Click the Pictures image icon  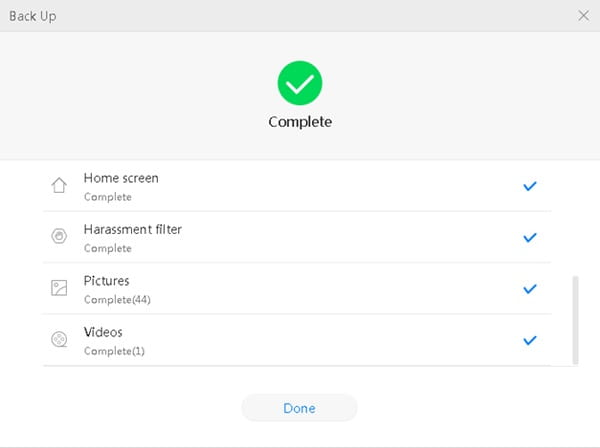tap(59, 288)
